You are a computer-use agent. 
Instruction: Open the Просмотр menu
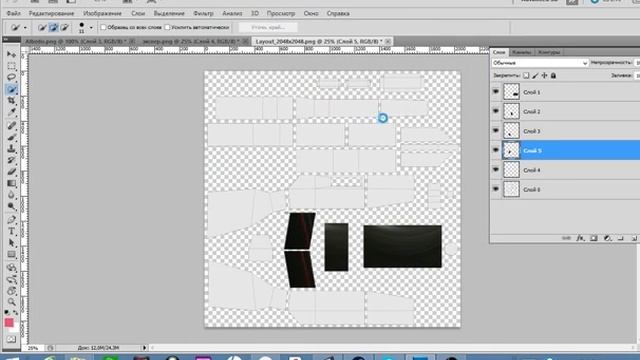[x=281, y=13]
